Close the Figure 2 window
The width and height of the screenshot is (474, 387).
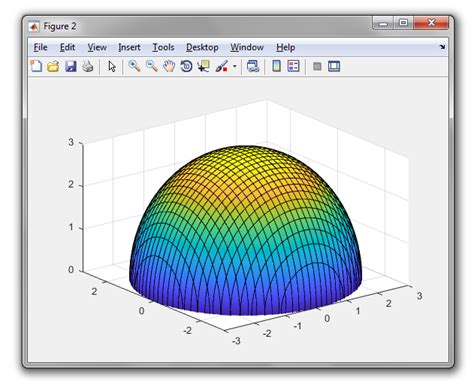[x=431, y=23]
